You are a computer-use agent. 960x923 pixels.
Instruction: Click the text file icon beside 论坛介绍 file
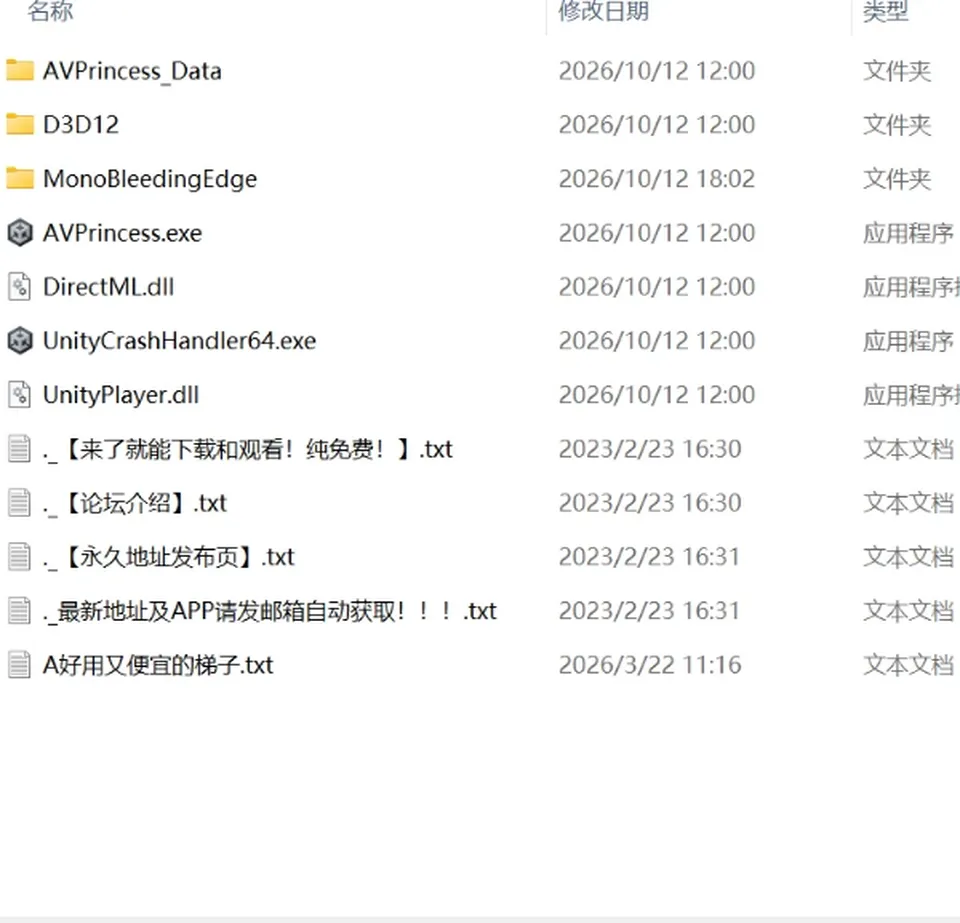tap(20, 503)
